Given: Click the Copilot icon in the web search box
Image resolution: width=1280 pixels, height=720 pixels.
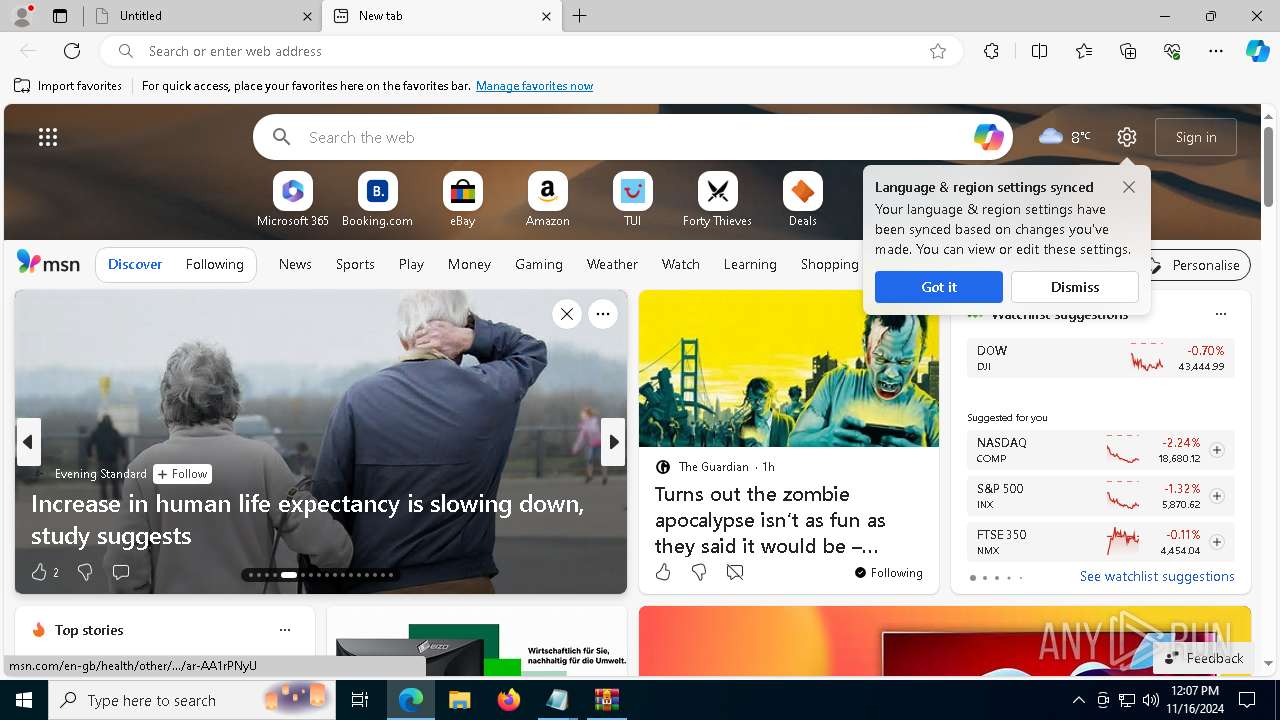Looking at the screenshot, I should [988, 137].
